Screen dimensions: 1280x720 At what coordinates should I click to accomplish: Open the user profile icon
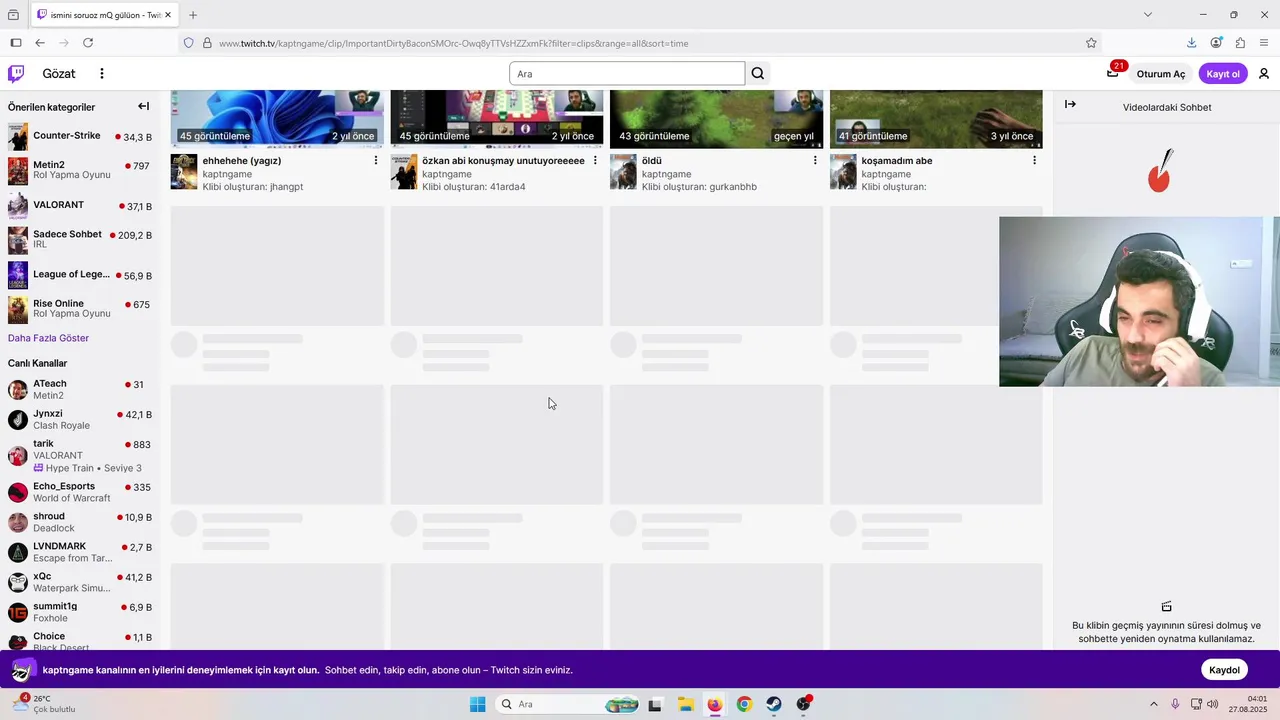(1264, 73)
